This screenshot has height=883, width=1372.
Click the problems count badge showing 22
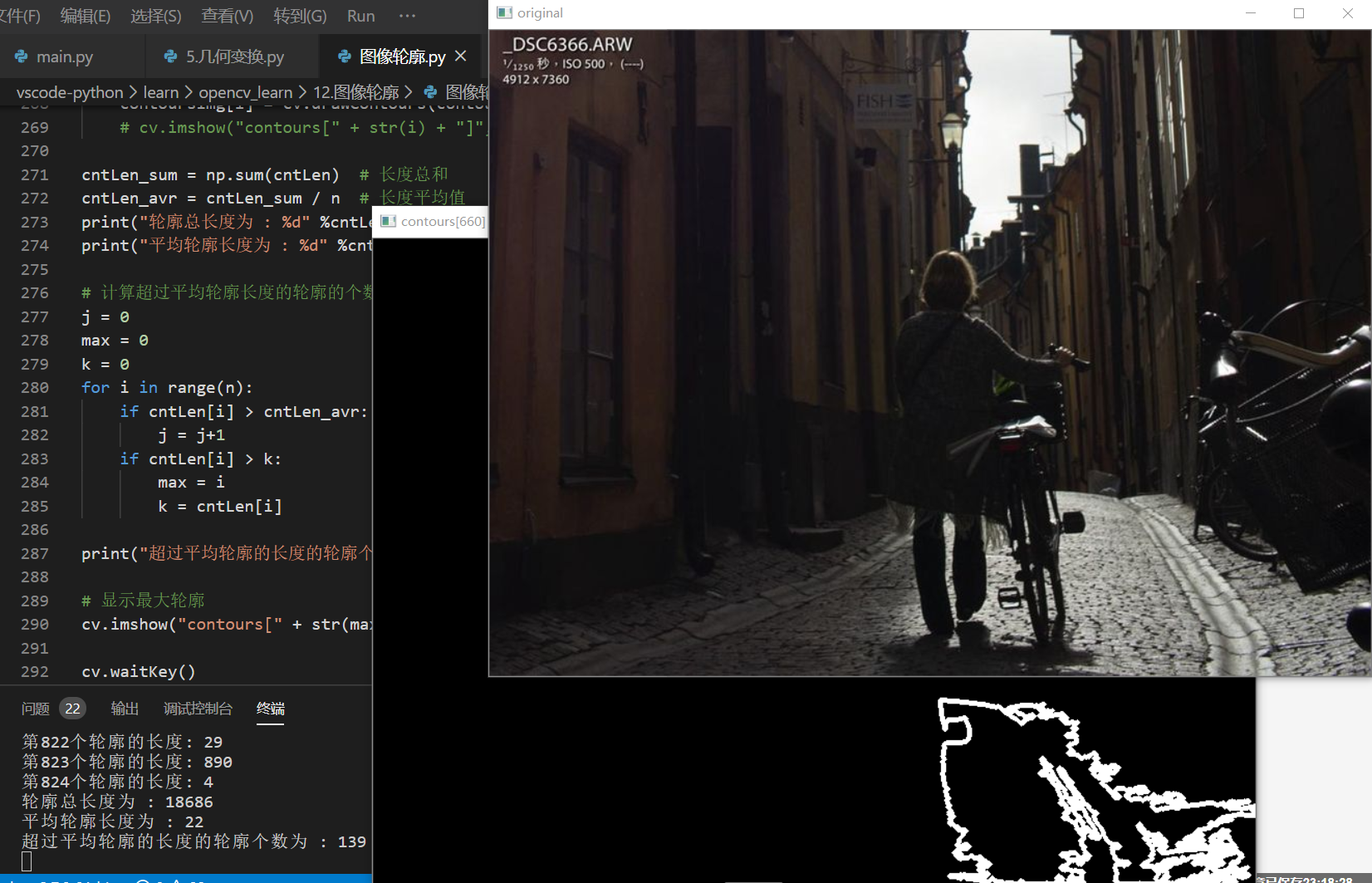point(72,708)
